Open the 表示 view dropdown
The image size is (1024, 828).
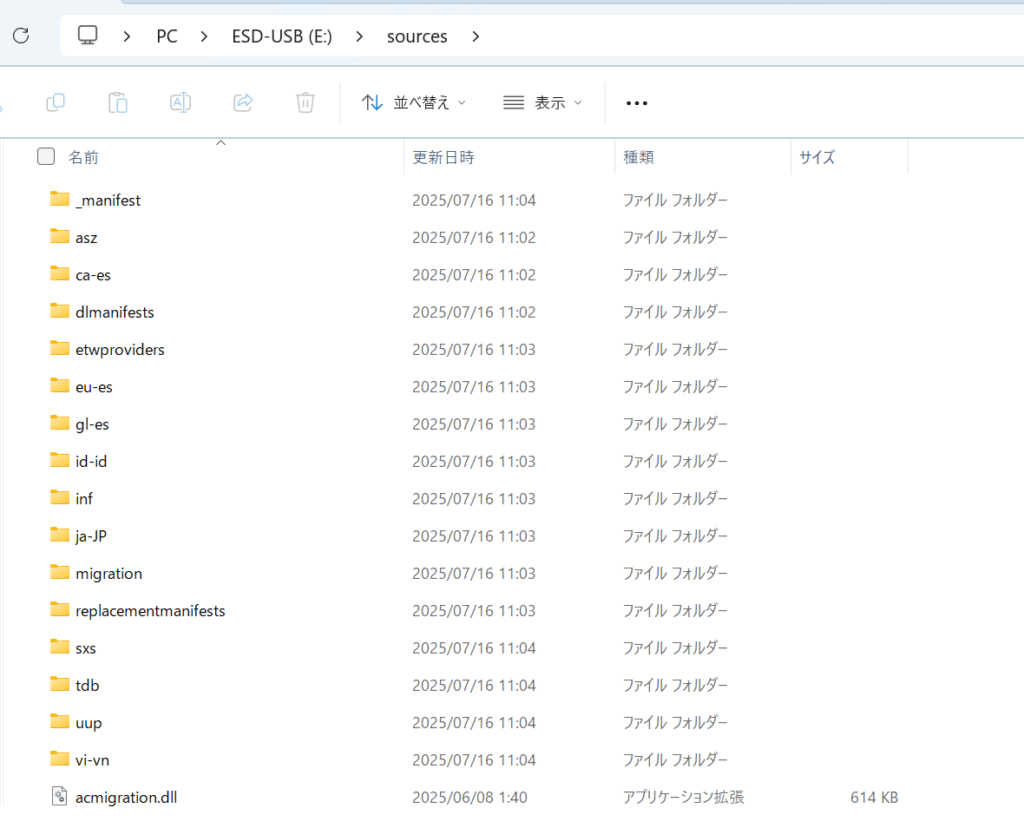click(x=542, y=103)
